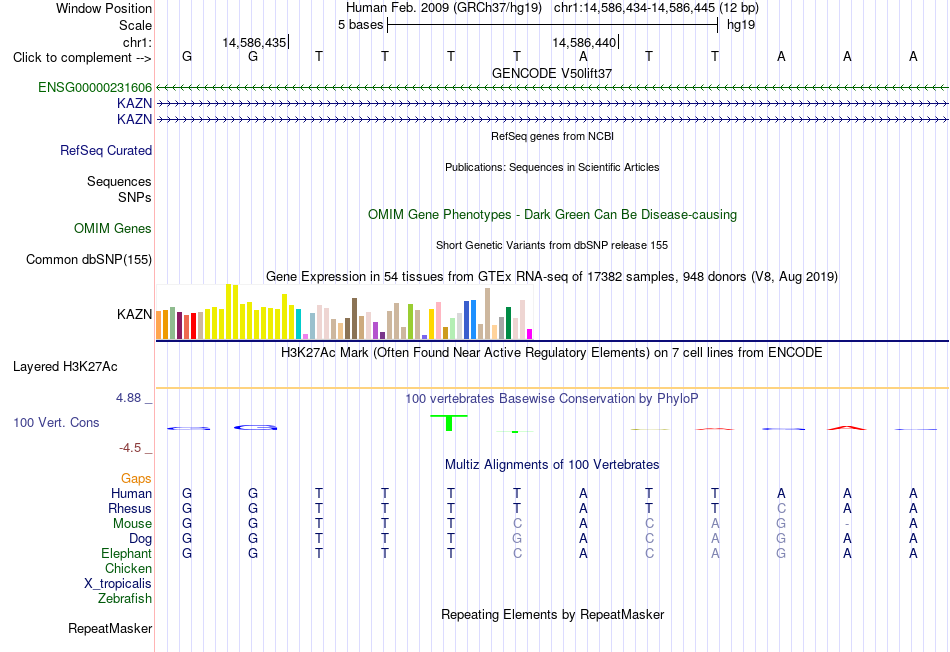Click the Elephant species row label

click(x=127, y=553)
